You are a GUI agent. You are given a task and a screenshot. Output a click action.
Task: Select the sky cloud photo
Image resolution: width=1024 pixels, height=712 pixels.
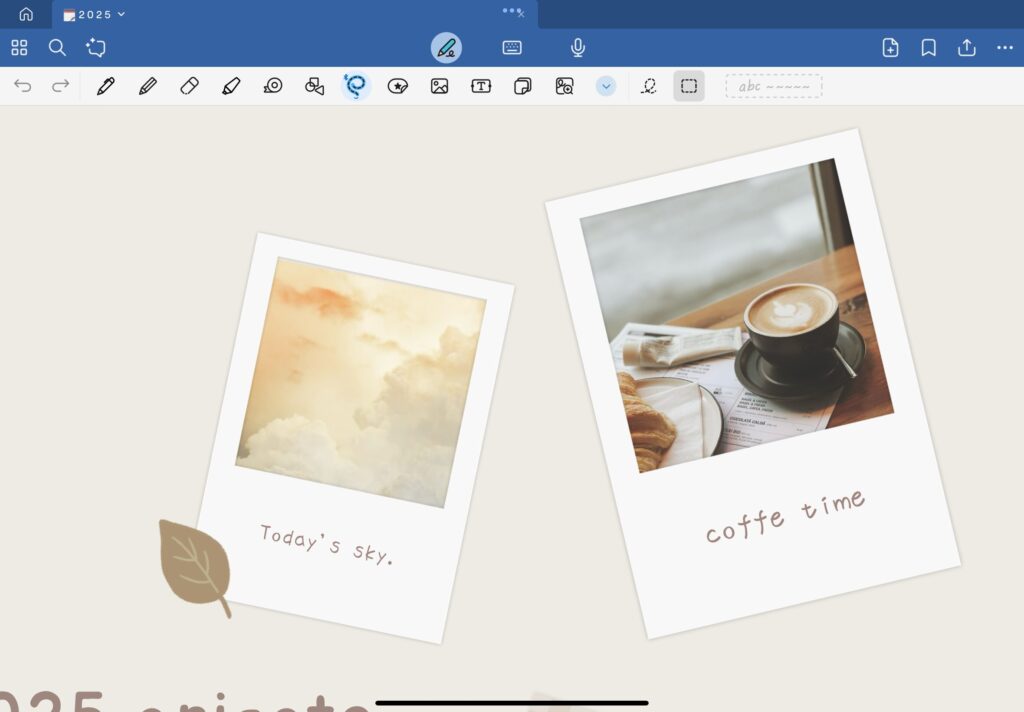361,382
